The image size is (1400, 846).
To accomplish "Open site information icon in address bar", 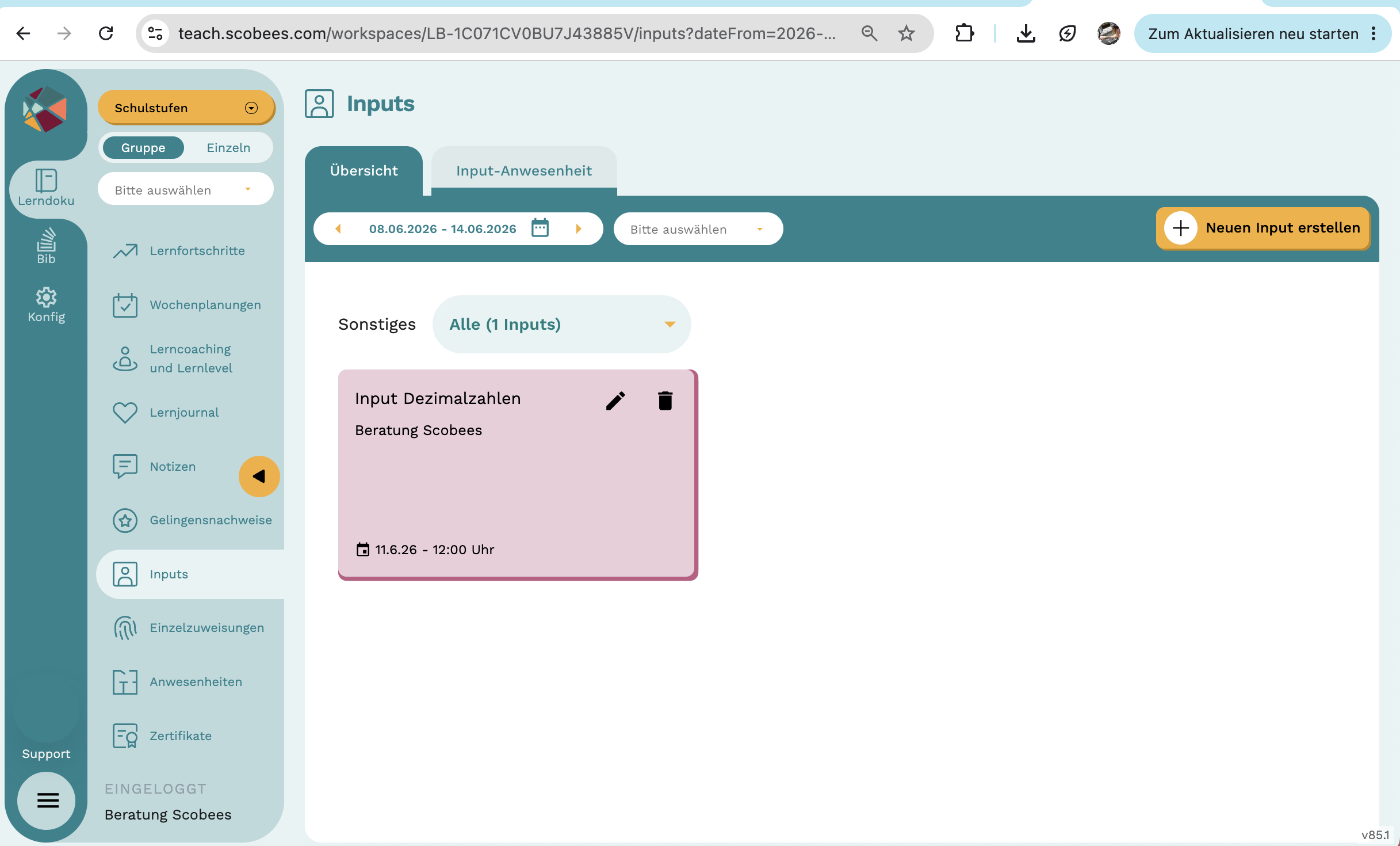I will (x=155, y=33).
